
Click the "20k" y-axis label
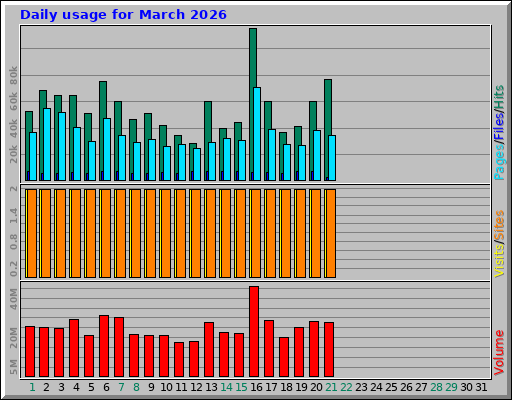13,154
